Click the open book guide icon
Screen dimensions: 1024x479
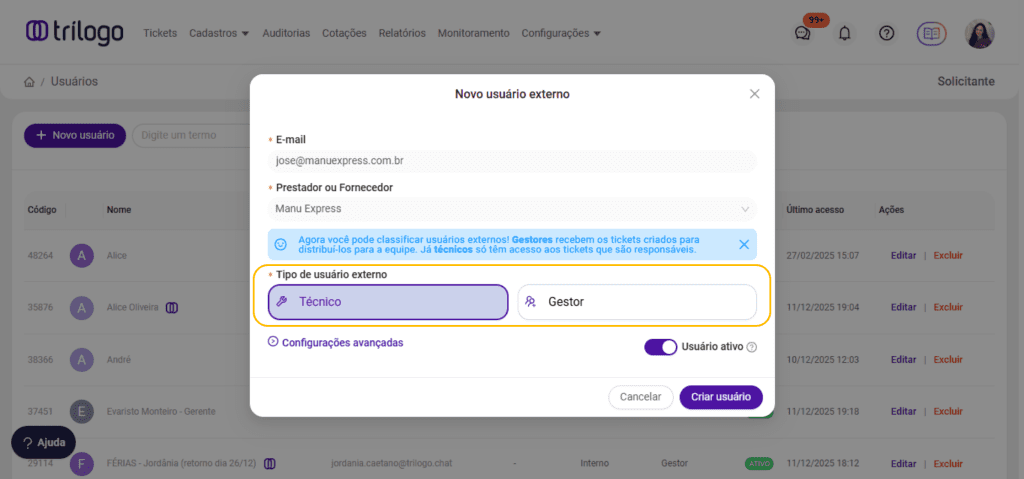pyautogui.click(x=931, y=33)
